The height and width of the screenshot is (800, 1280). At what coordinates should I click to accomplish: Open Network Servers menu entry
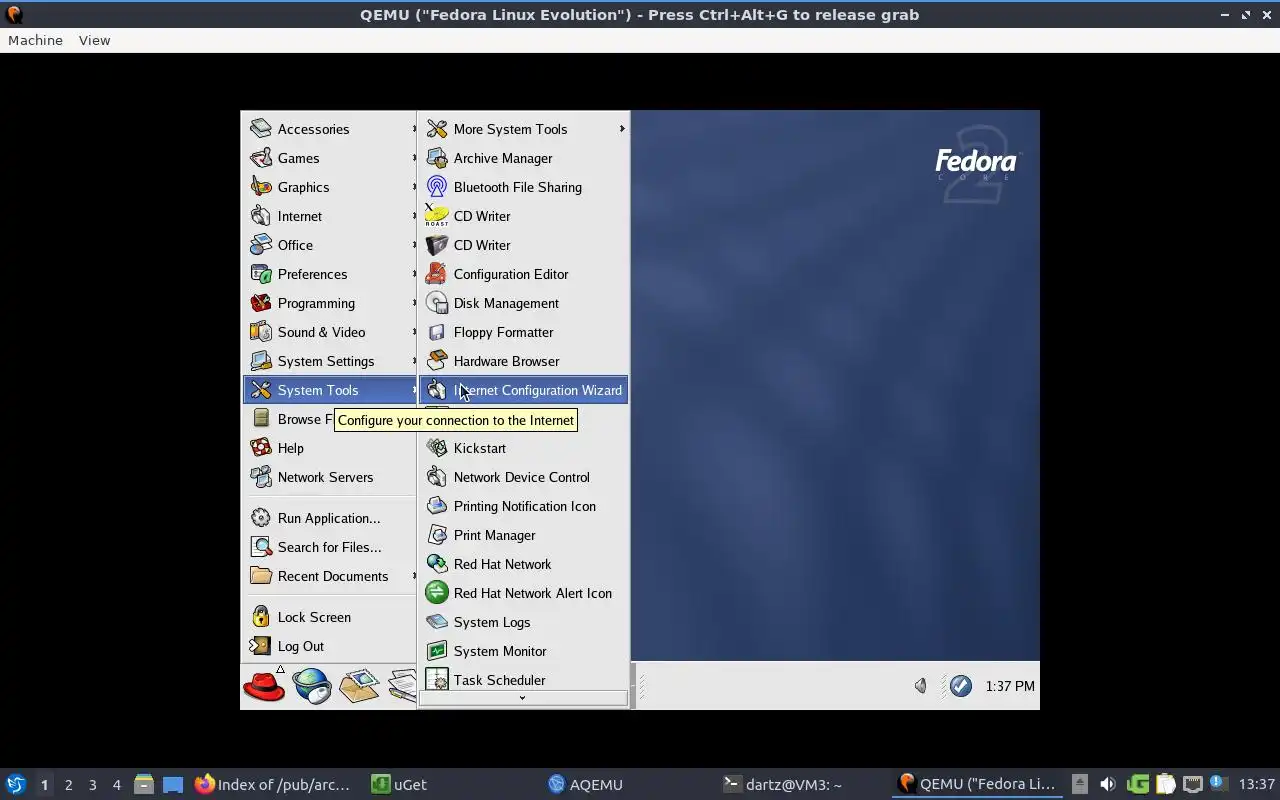click(x=330, y=477)
